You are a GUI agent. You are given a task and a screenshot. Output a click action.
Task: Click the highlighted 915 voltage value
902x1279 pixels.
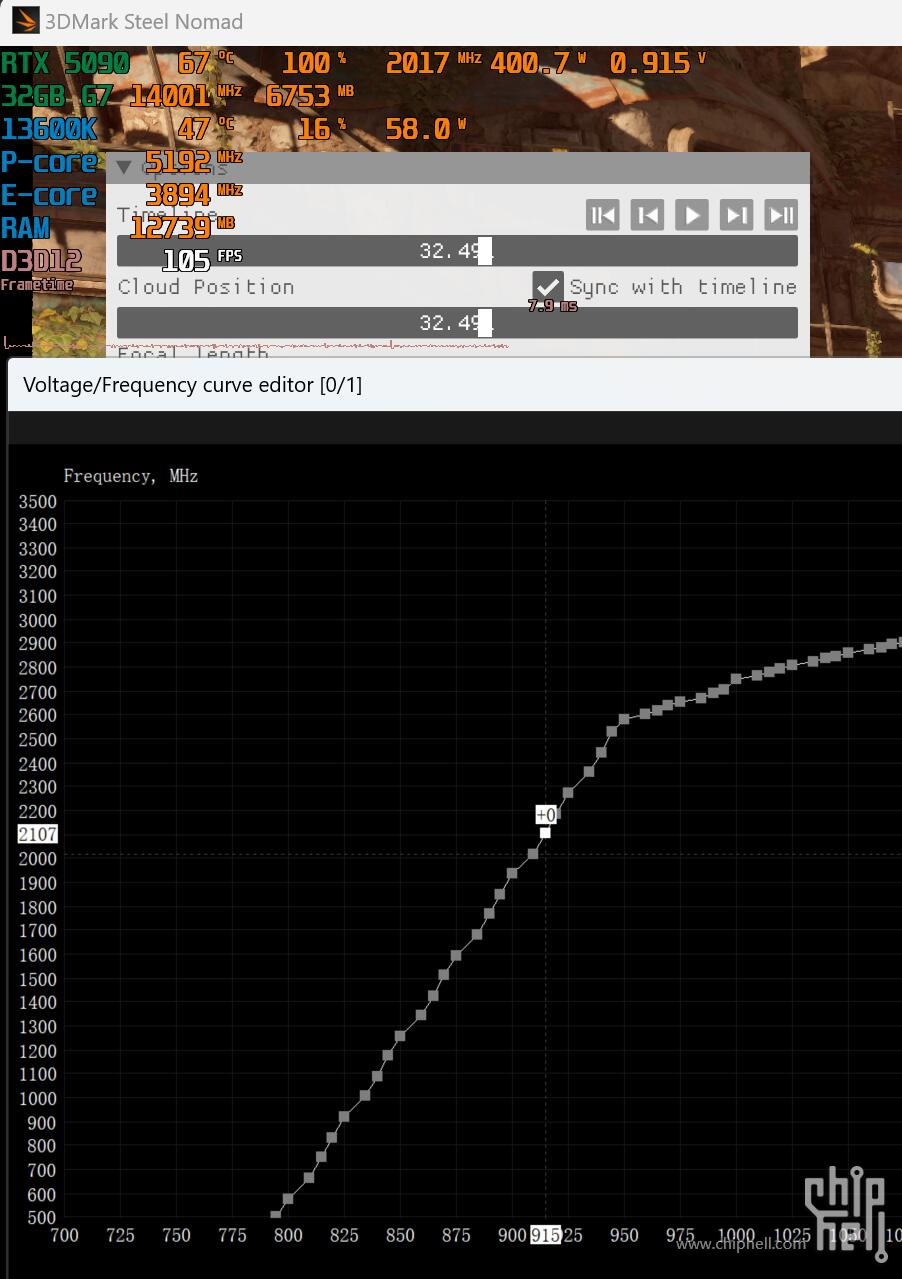pos(545,1236)
